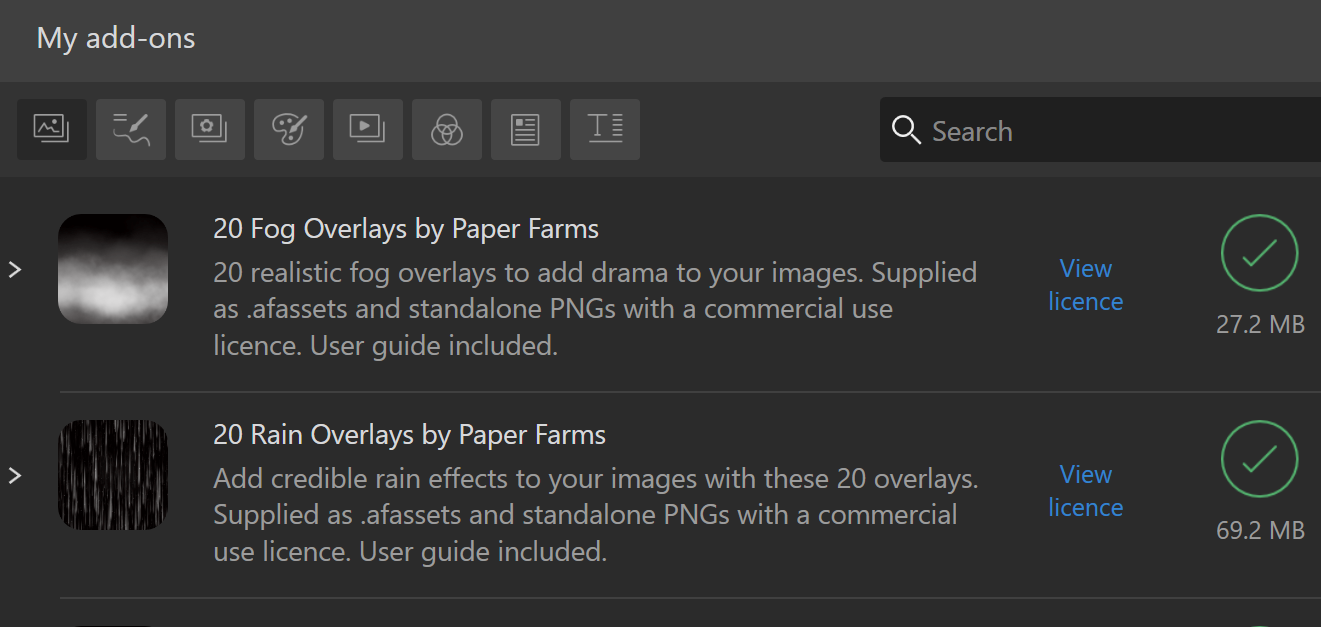Select the Macros/photo stack category icon
1321x627 pixels.
click(209, 129)
